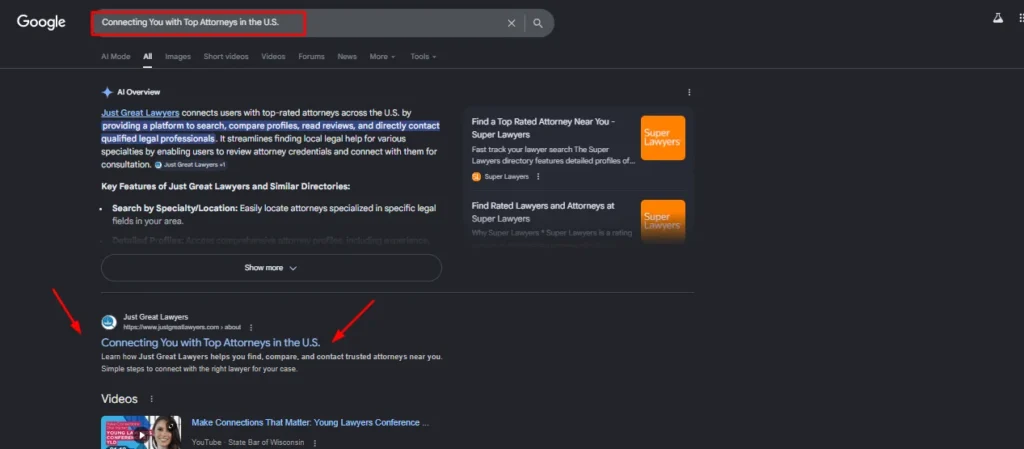Image resolution: width=1024 pixels, height=449 pixels.
Task: Click 'Just Great Lawyers' site name above result
Action: [155, 317]
